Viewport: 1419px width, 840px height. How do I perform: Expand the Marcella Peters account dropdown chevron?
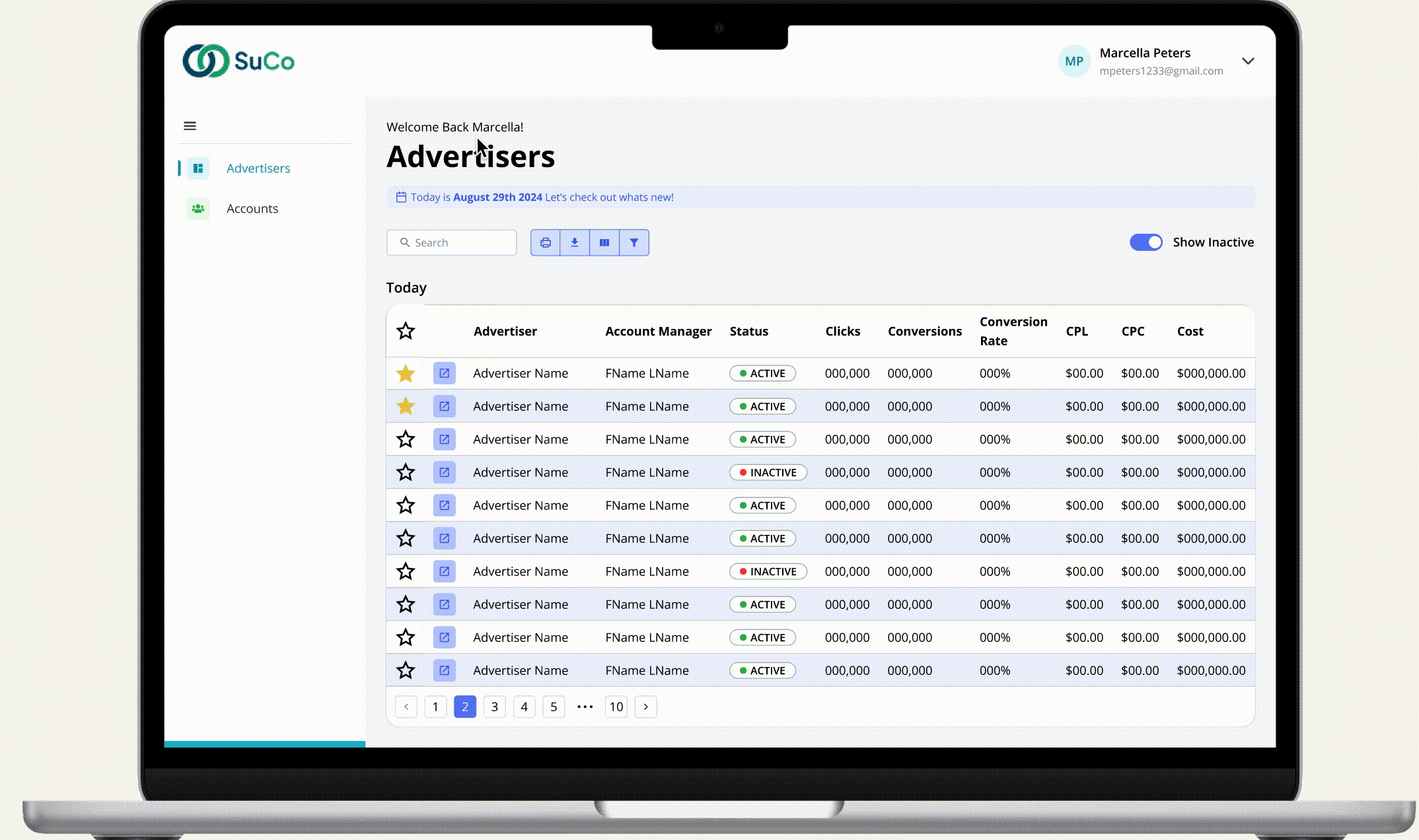pos(1248,61)
